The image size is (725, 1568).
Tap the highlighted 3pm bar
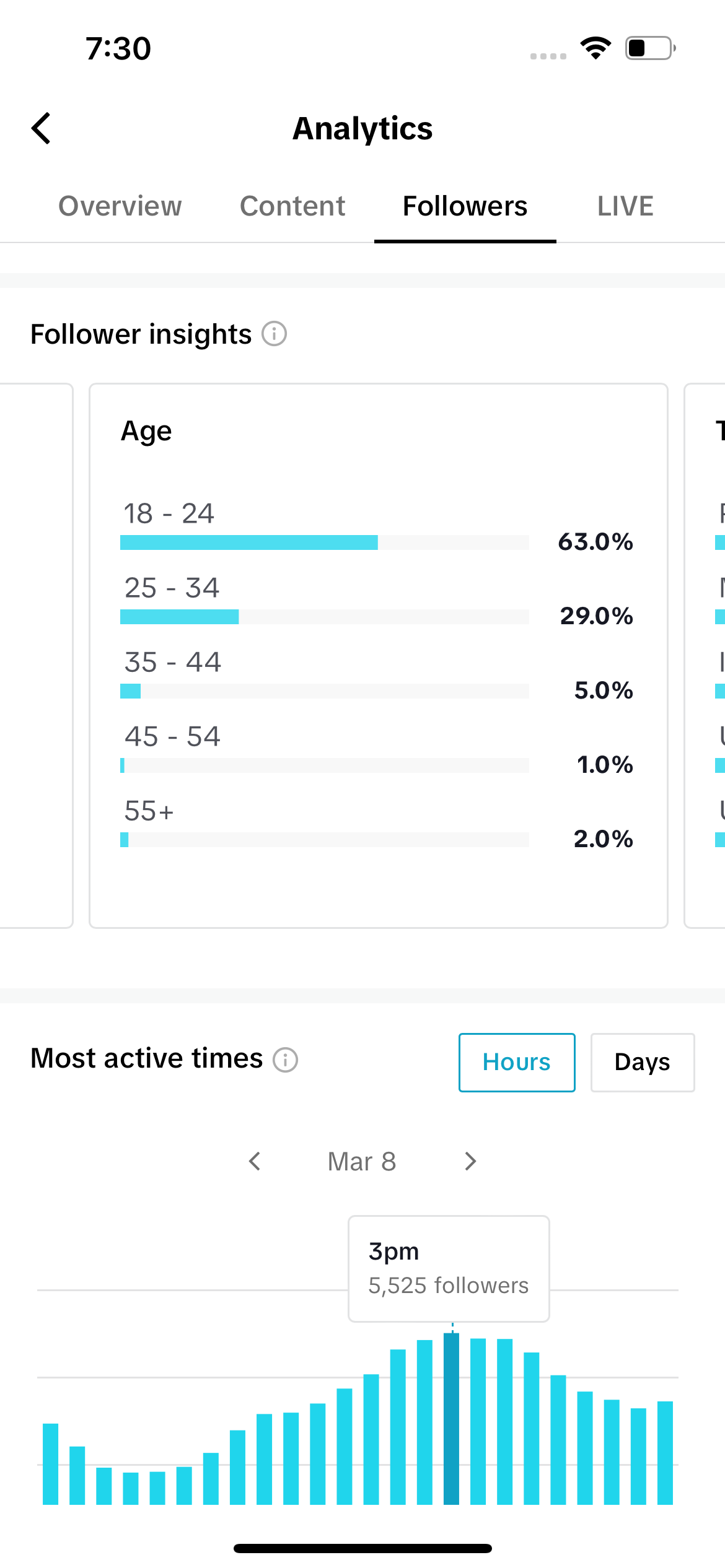point(452,1419)
